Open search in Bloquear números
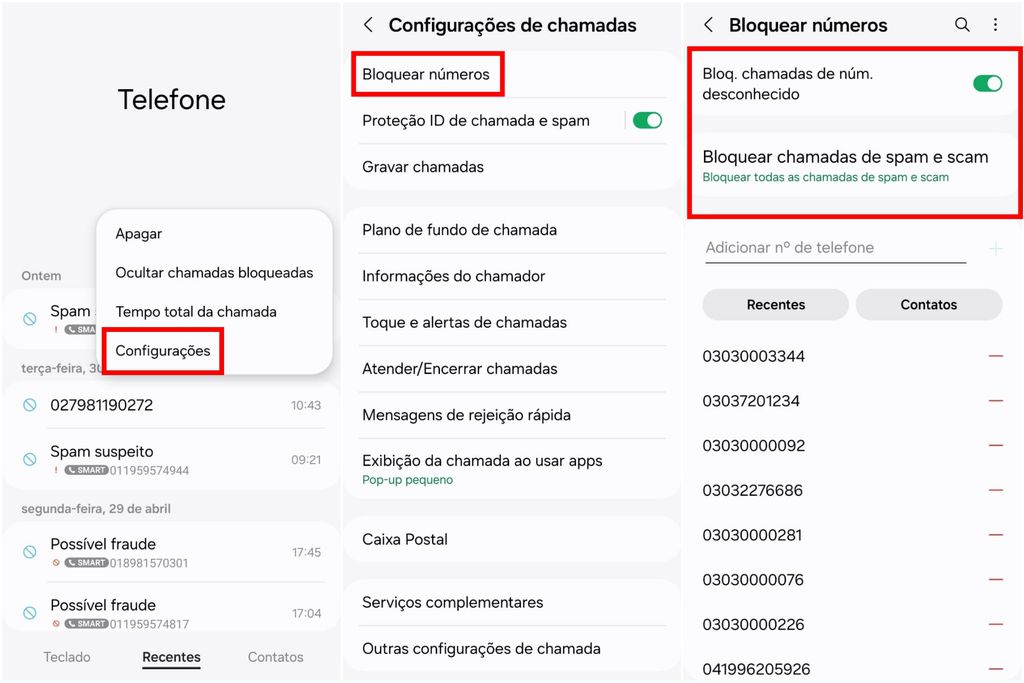 (962, 25)
